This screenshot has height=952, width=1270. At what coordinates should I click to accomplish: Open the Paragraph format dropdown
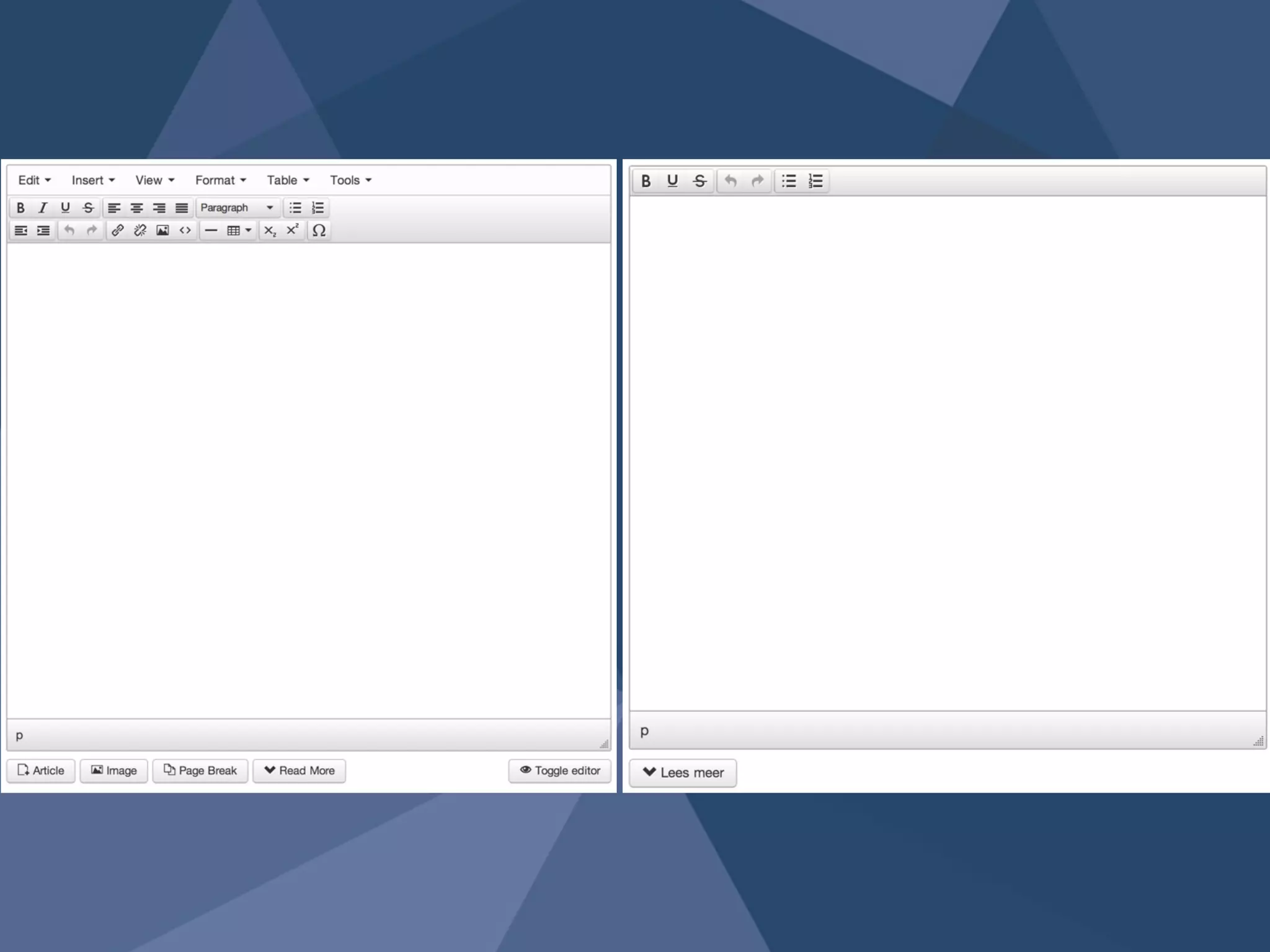237,208
